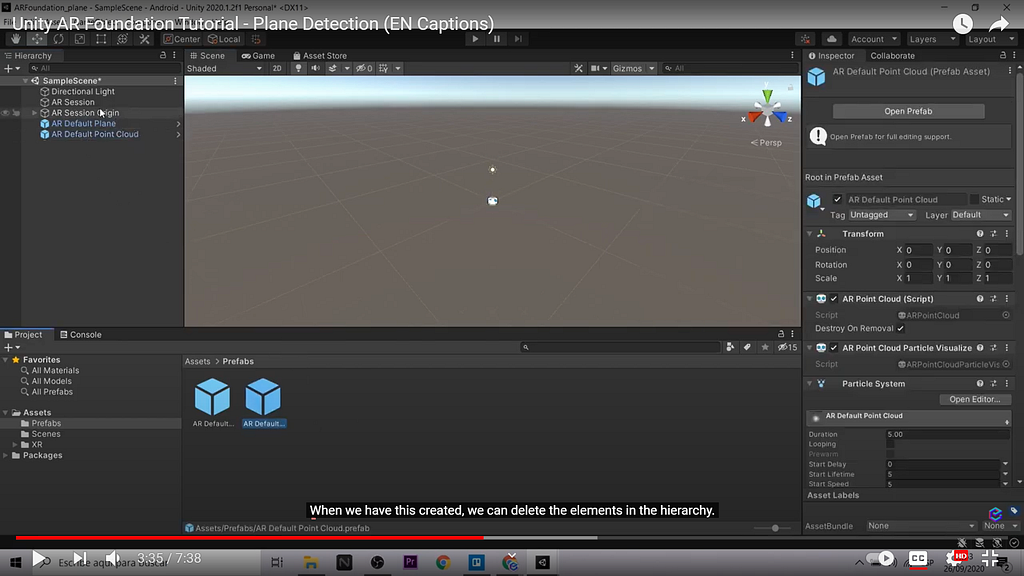Open the AssetBundle None dropdown
The width and height of the screenshot is (1024, 576).
pyautogui.click(x=921, y=526)
